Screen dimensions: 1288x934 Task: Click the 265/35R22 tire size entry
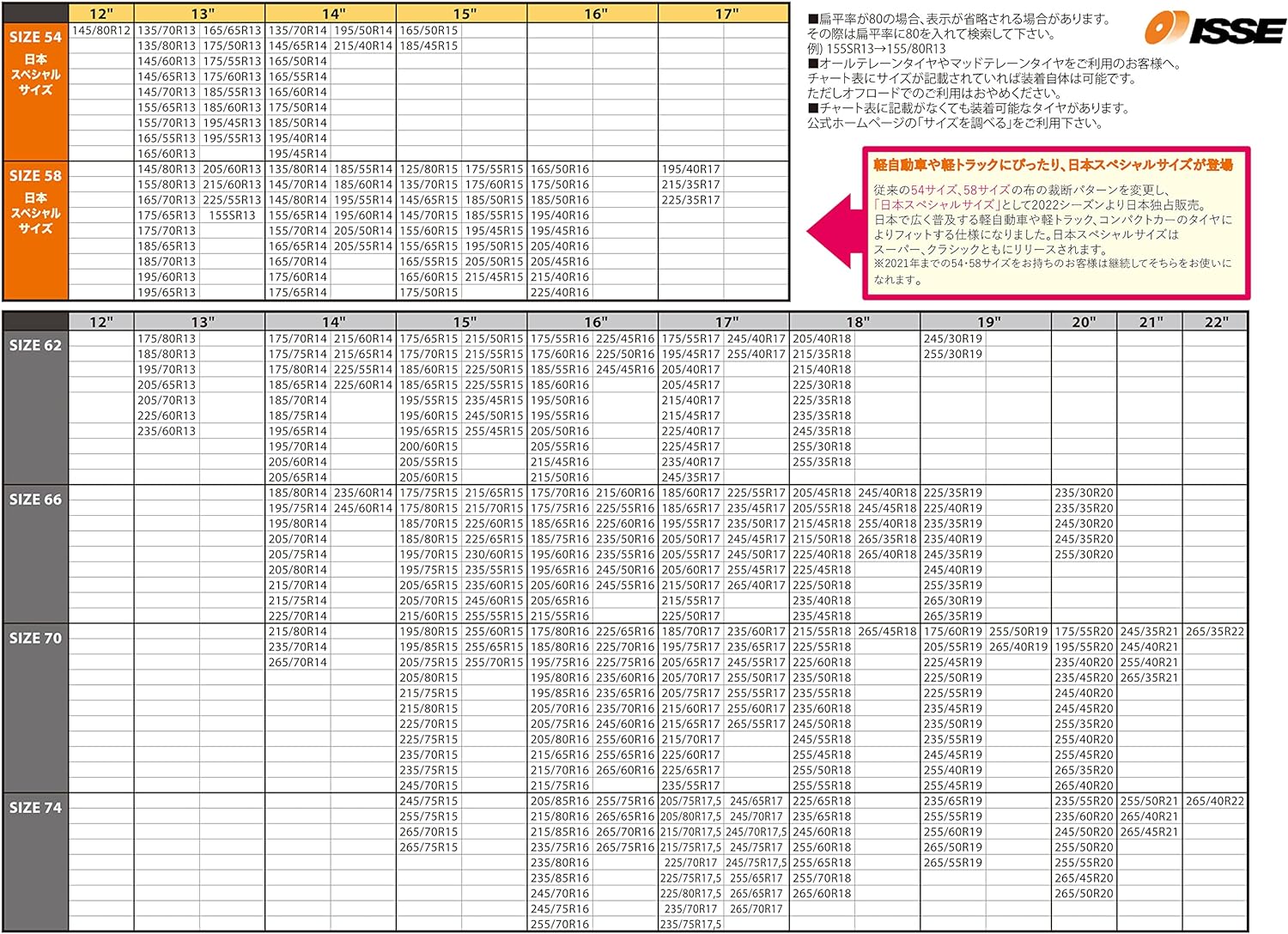click(1215, 631)
